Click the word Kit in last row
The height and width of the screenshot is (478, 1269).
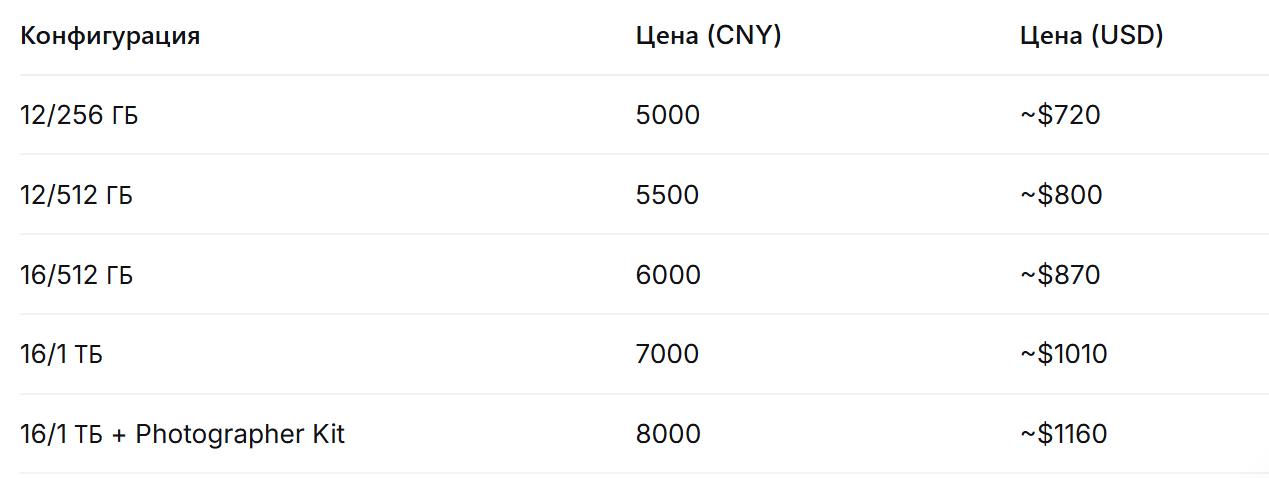(x=326, y=435)
